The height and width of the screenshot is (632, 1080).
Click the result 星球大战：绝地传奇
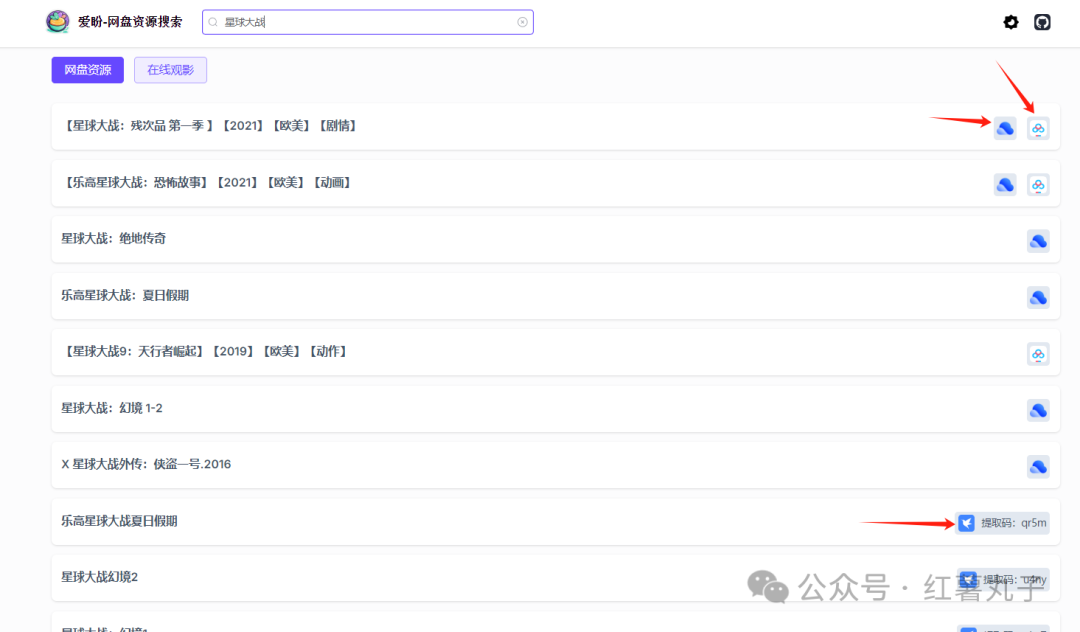(x=114, y=239)
